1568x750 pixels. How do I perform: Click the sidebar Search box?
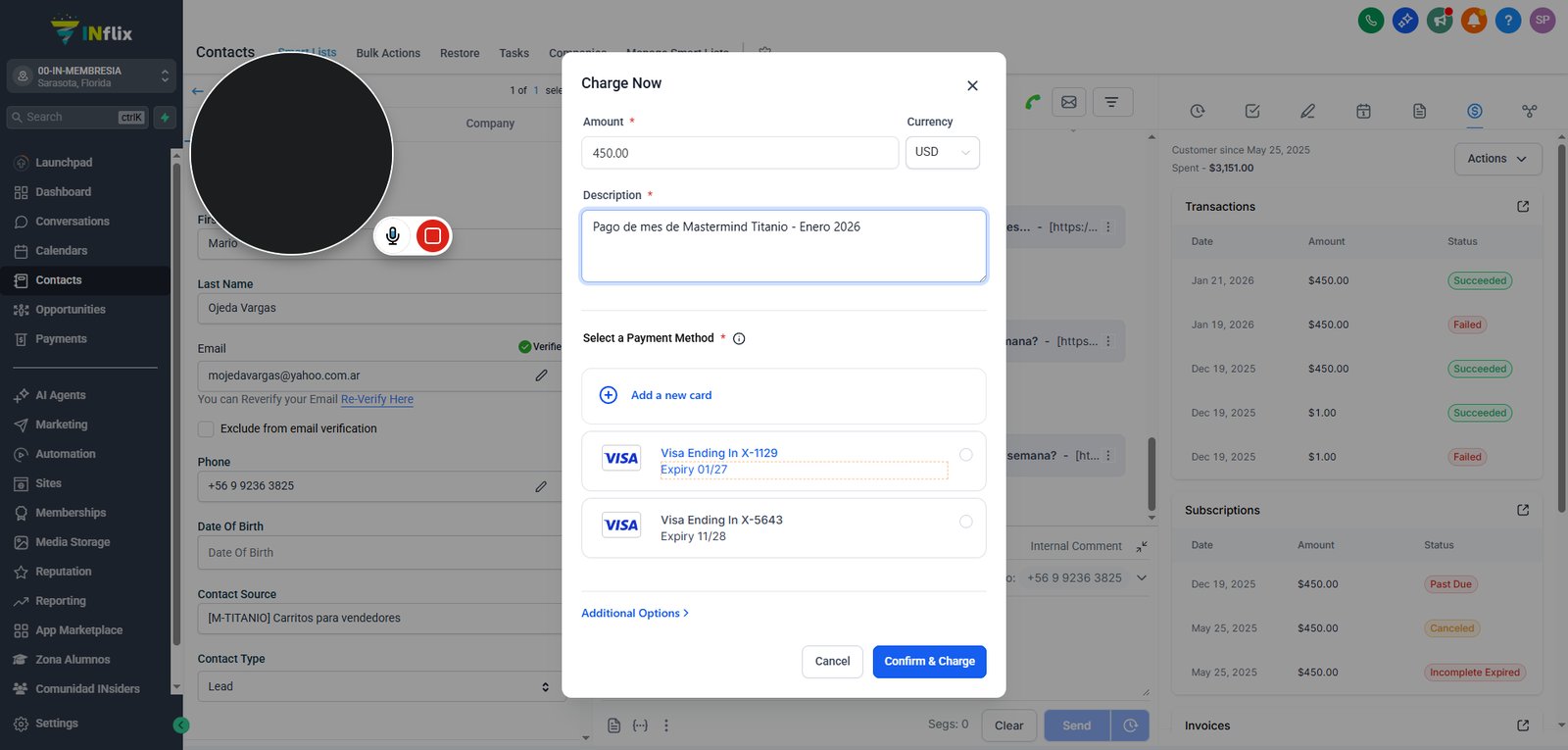point(77,118)
